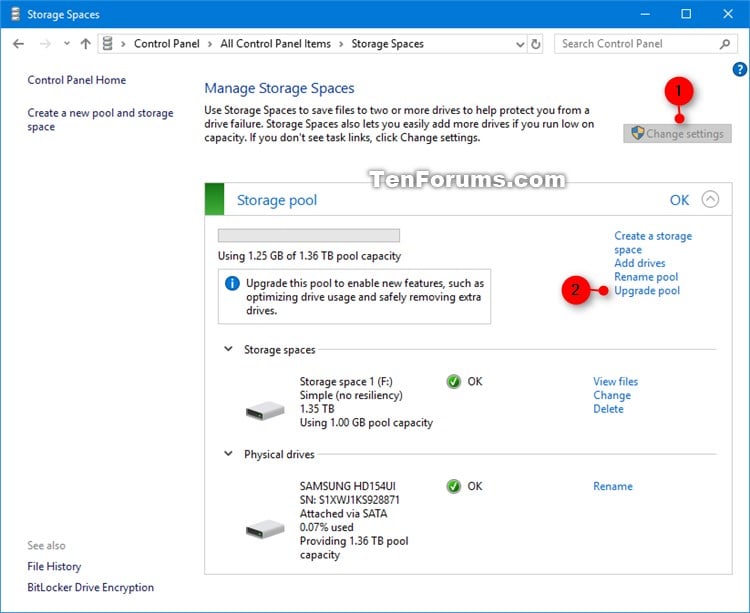Viewport: 750px width, 613px height.
Task: Click Rename for SAMSUNG HD154UI drive
Action: (613, 486)
